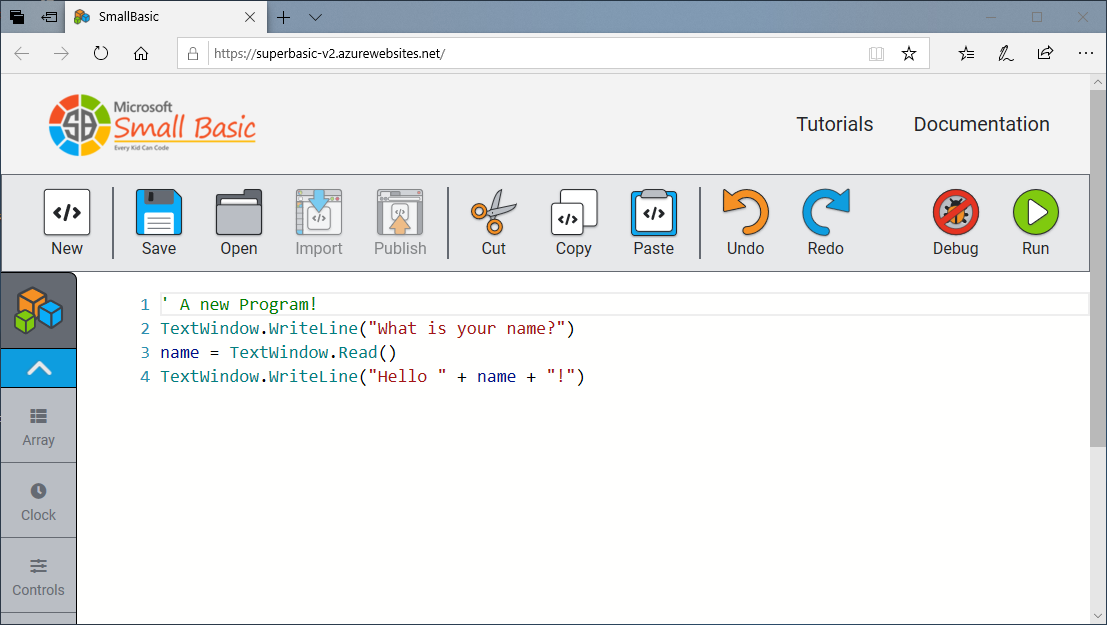Viewport: 1107px width, 625px height.
Task: Open browser Settings and more menu
Action: (1085, 54)
